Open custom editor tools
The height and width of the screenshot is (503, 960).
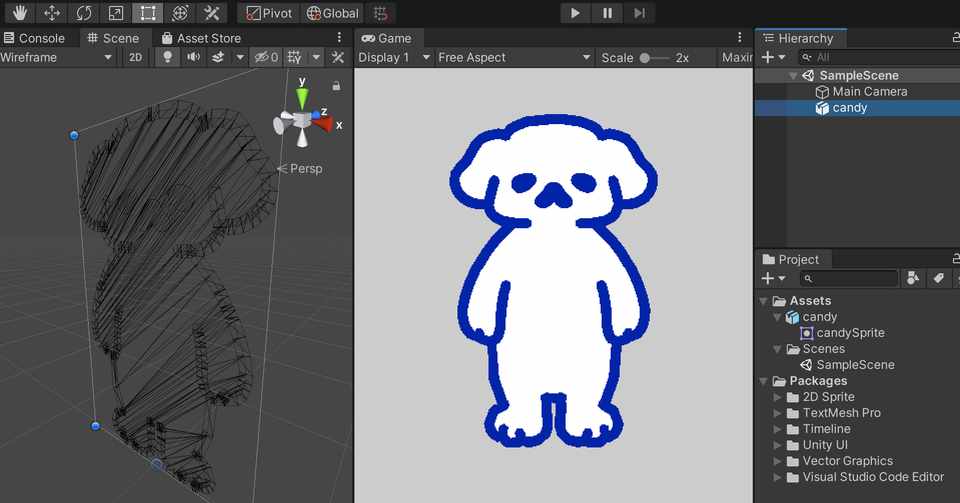(x=211, y=13)
